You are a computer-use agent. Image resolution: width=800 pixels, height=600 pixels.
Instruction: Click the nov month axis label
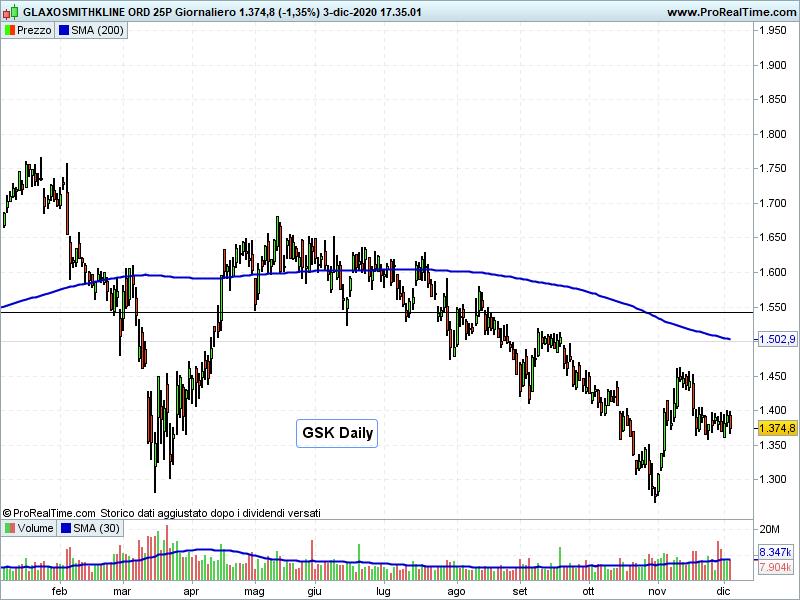pyautogui.click(x=657, y=591)
